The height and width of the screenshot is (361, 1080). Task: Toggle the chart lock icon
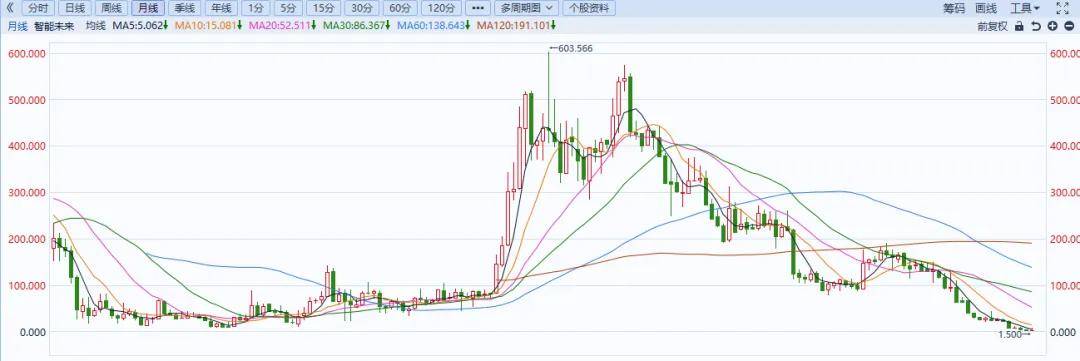[x=1020, y=26]
